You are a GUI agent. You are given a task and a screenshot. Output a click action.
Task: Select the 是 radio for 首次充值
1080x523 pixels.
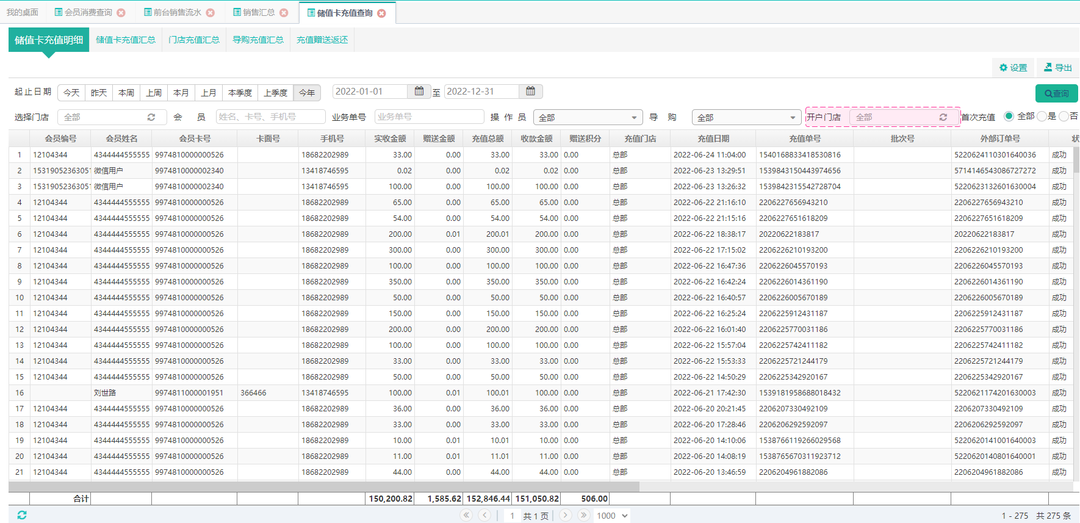1041,116
